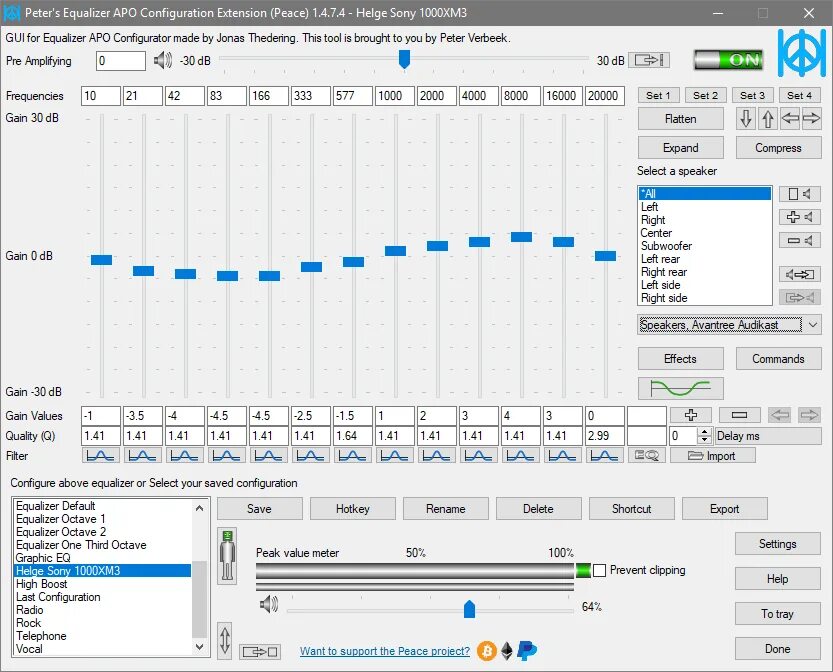This screenshot has height=672, width=833.
Task: Mute the volume speaker icon near 64%
Action: [x=269, y=605]
